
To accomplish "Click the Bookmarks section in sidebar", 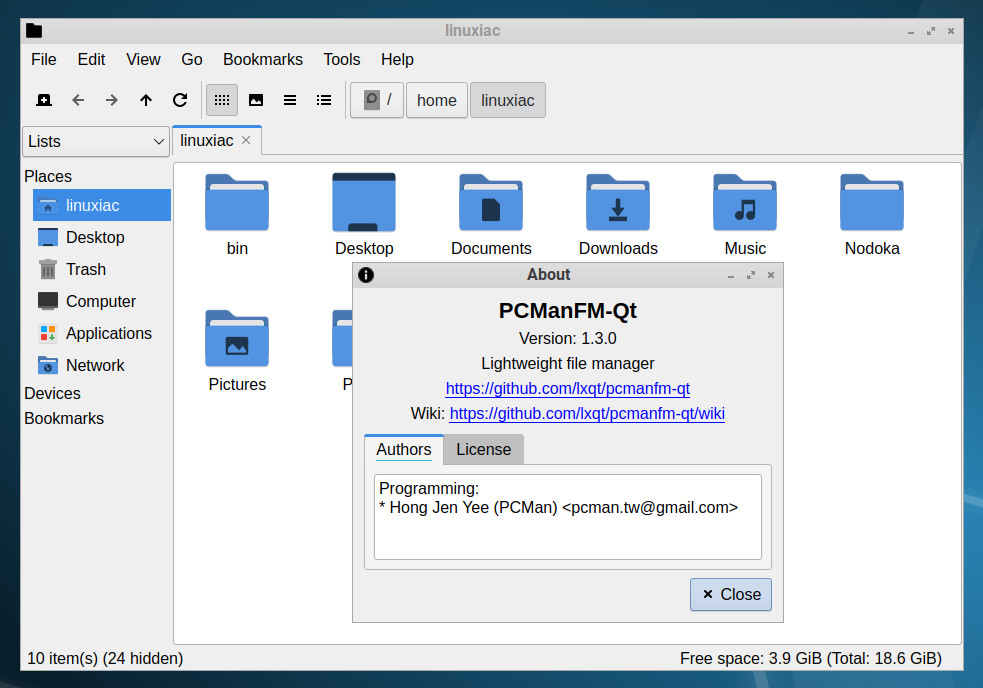I will 64,418.
